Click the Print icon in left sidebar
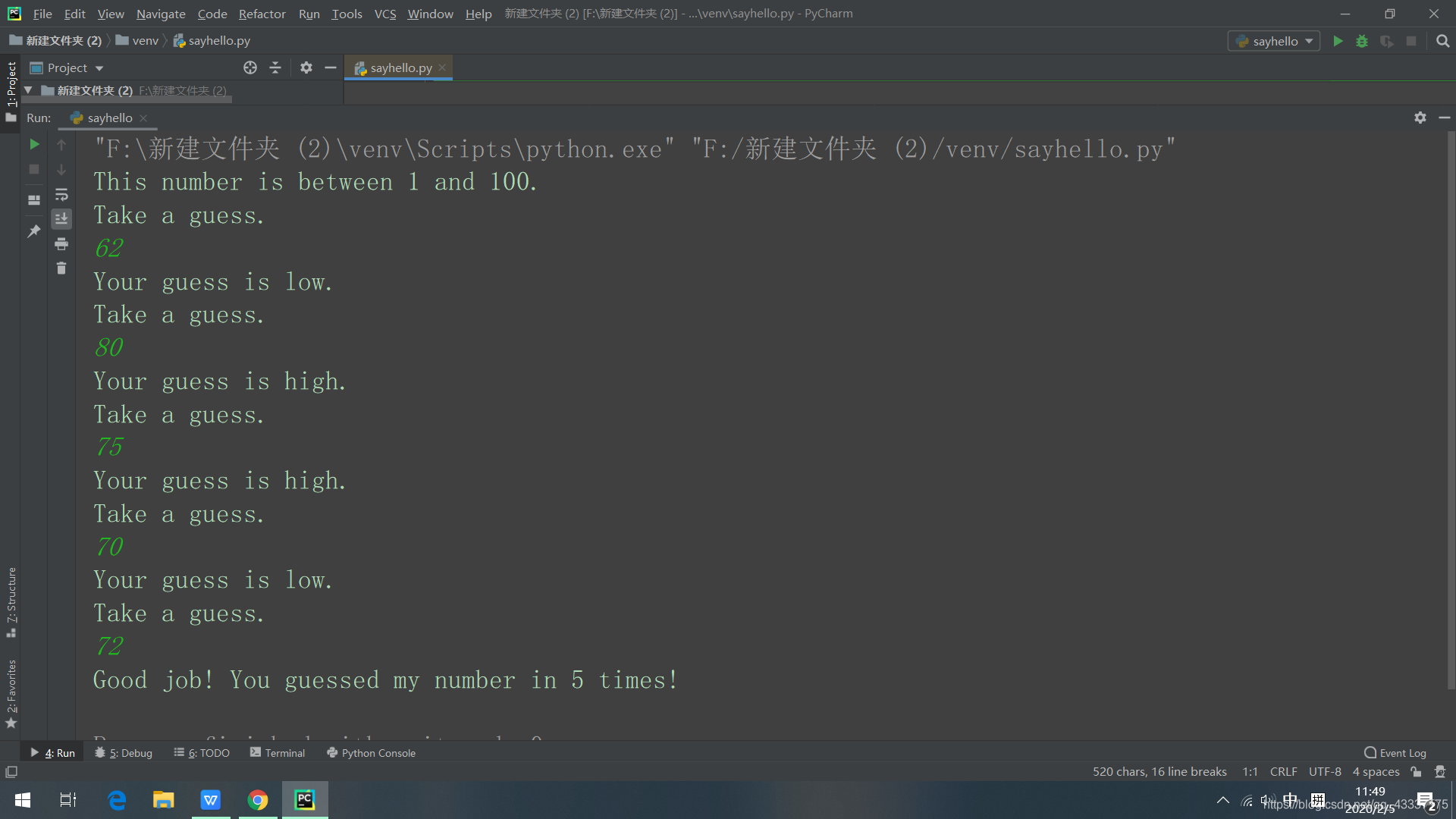This screenshot has height=819, width=1456. point(62,244)
